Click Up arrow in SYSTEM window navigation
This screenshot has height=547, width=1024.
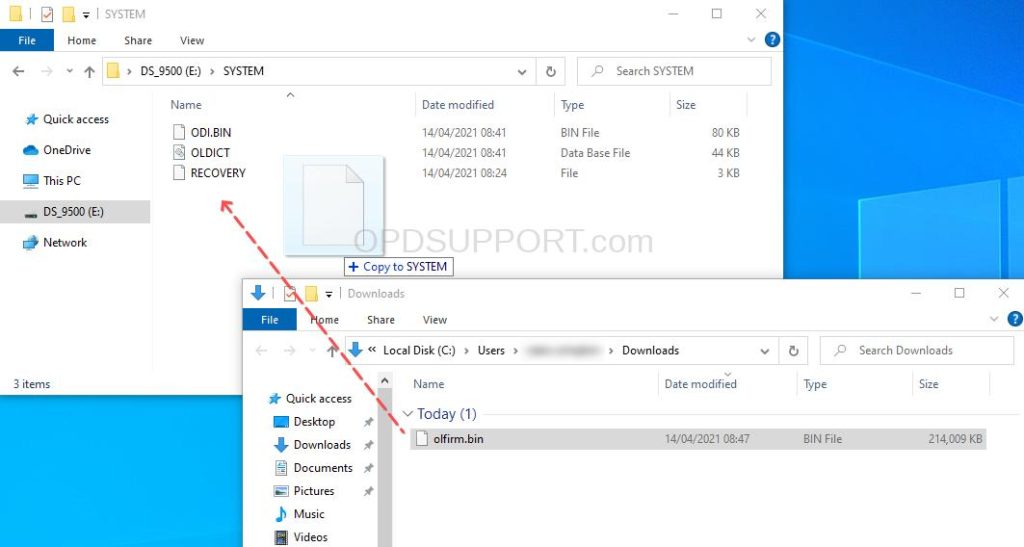89,71
